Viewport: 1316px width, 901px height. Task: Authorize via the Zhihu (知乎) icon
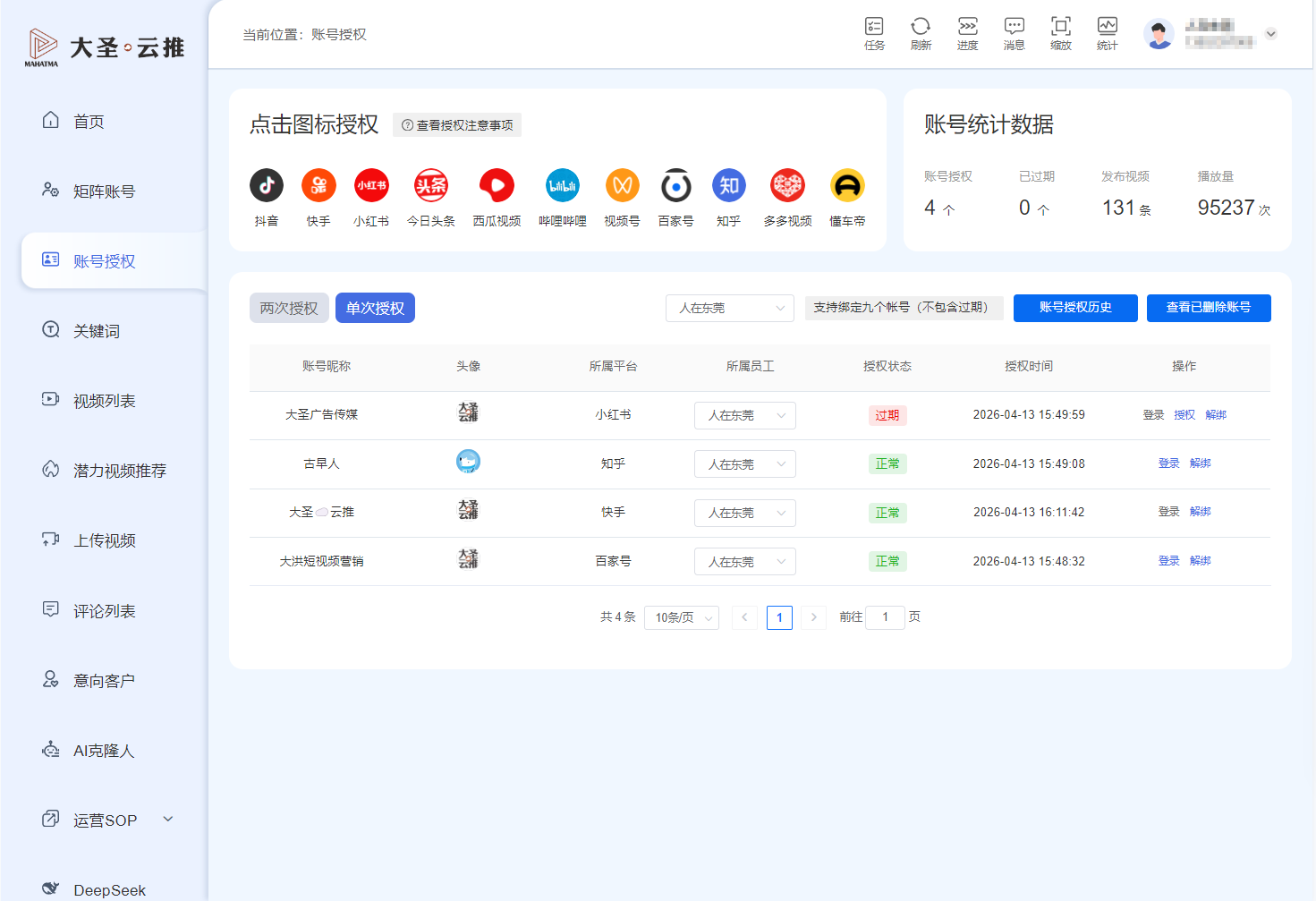pos(728,185)
